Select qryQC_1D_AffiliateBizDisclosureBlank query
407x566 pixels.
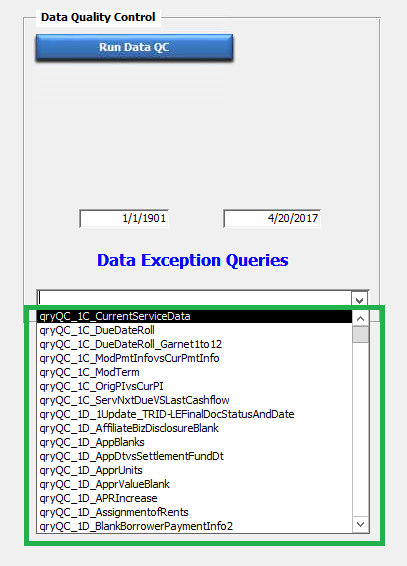194,428
